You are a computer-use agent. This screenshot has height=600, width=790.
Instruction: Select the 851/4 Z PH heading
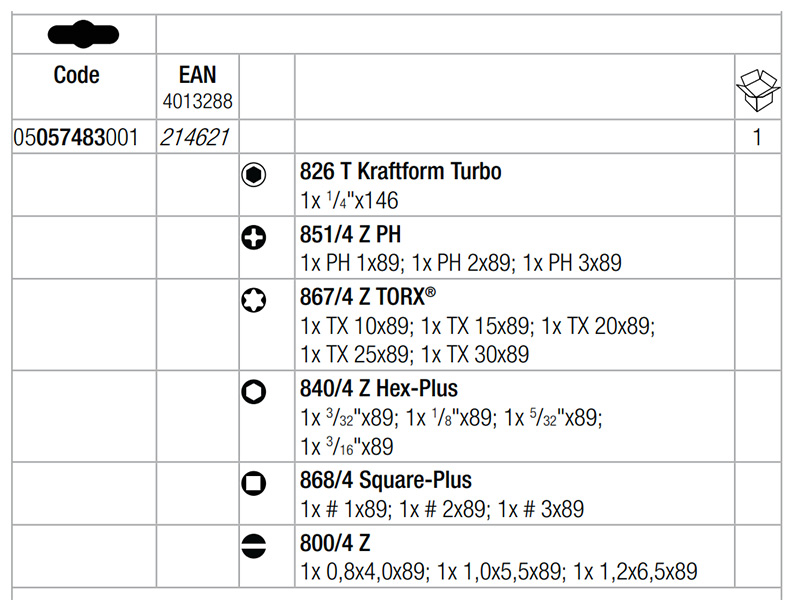(349, 234)
